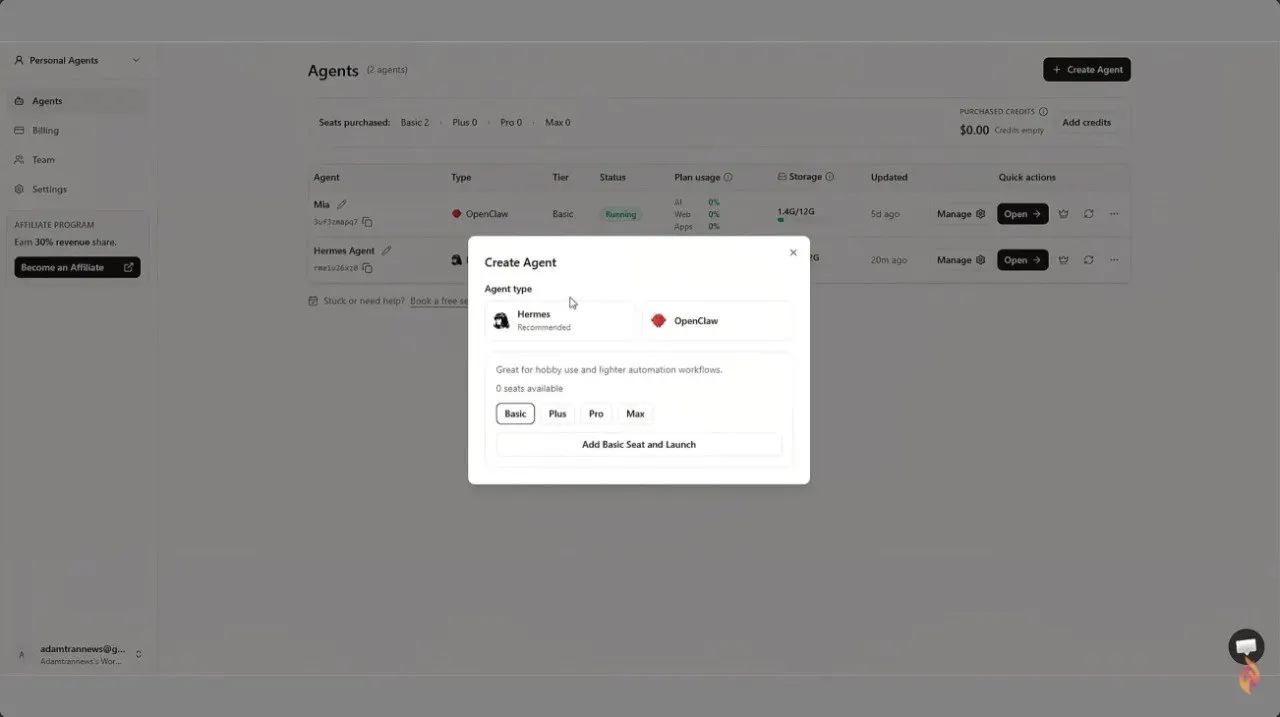
Task: Open Agents in the sidebar
Action: [x=77, y=101]
